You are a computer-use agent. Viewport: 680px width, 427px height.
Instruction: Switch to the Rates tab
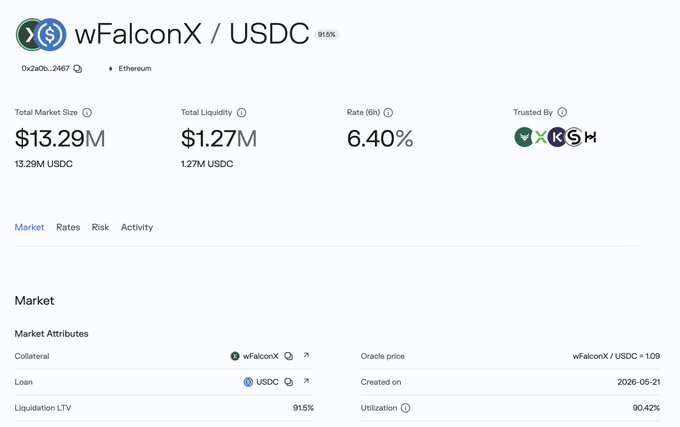click(x=68, y=227)
